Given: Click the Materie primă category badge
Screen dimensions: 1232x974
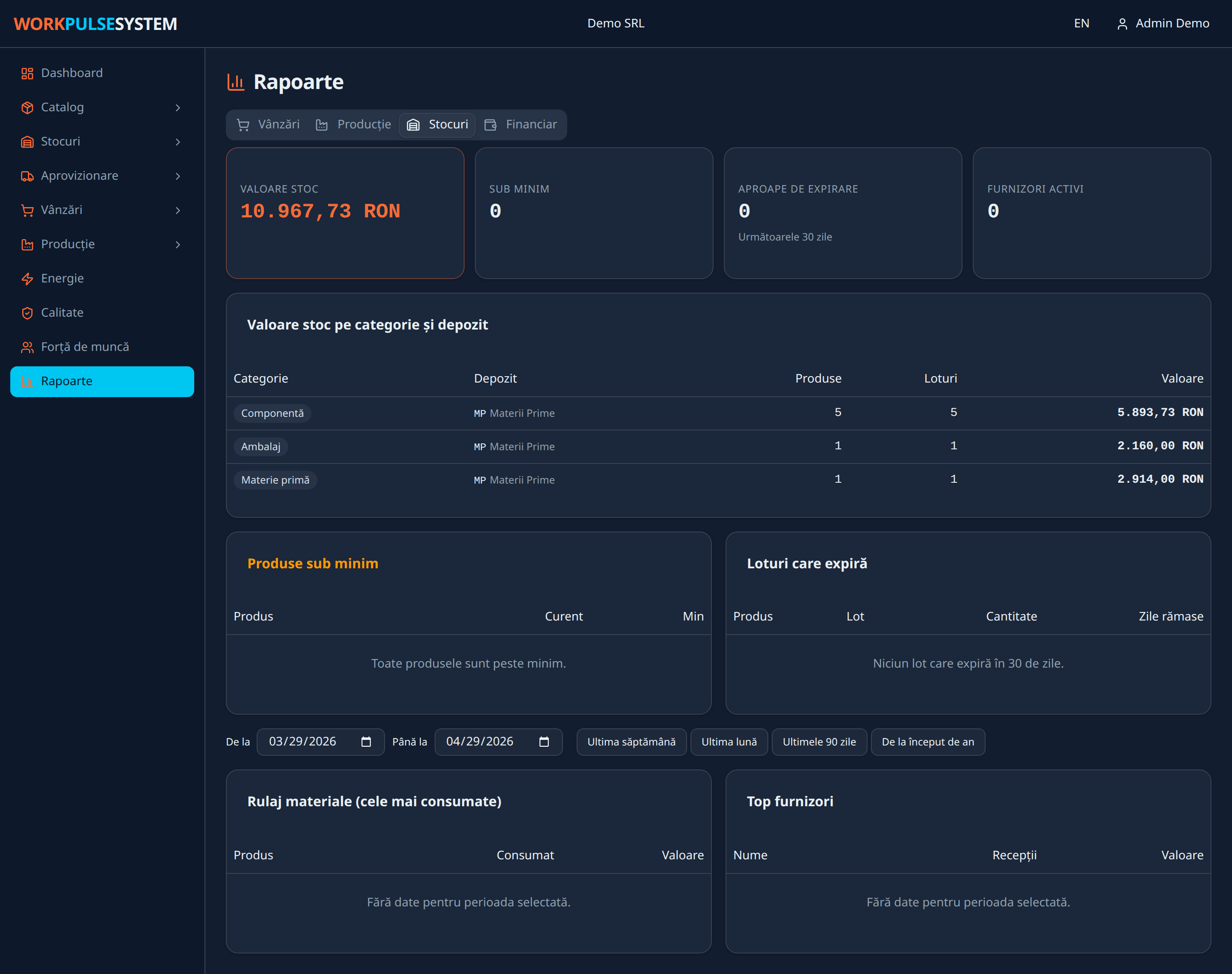Looking at the screenshot, I should tap(275, 480).
